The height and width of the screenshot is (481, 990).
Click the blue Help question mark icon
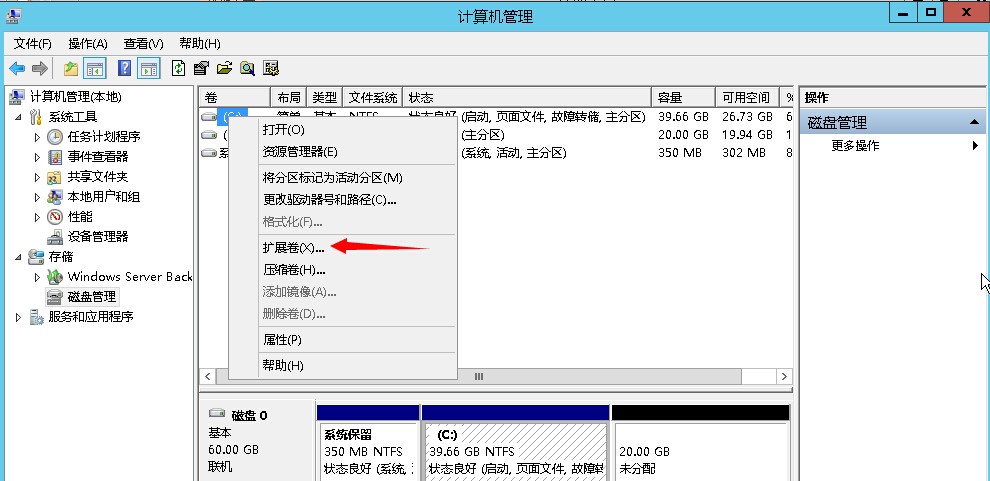(124, 68)
